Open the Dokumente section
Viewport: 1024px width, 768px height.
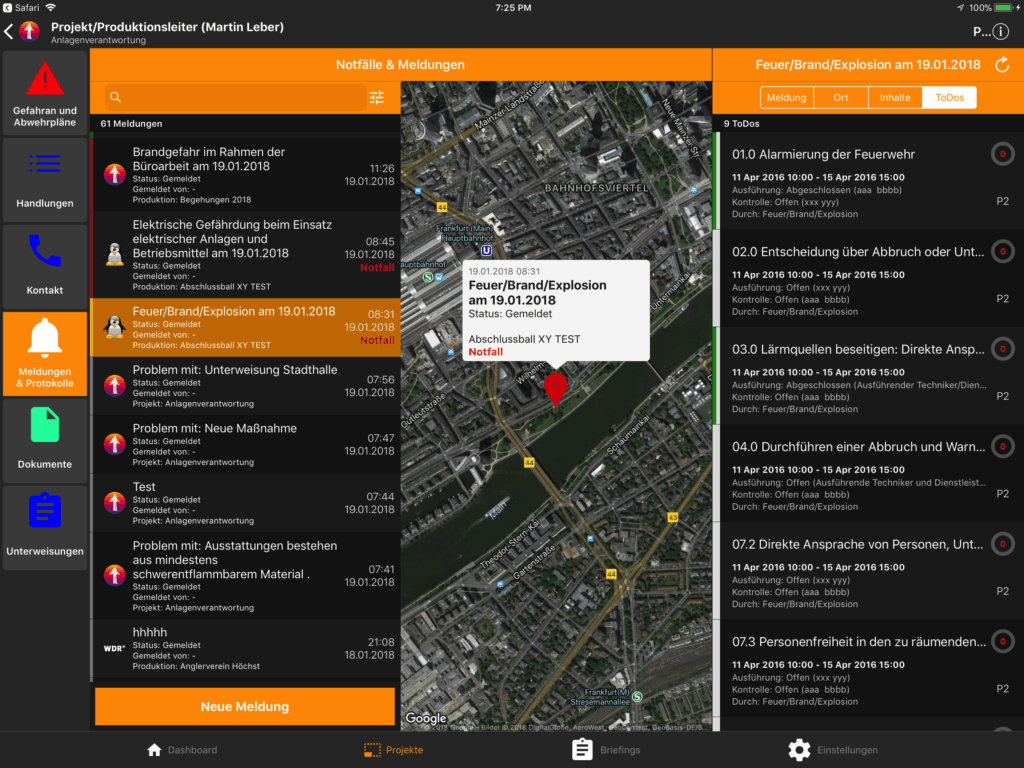click(45, 440)
